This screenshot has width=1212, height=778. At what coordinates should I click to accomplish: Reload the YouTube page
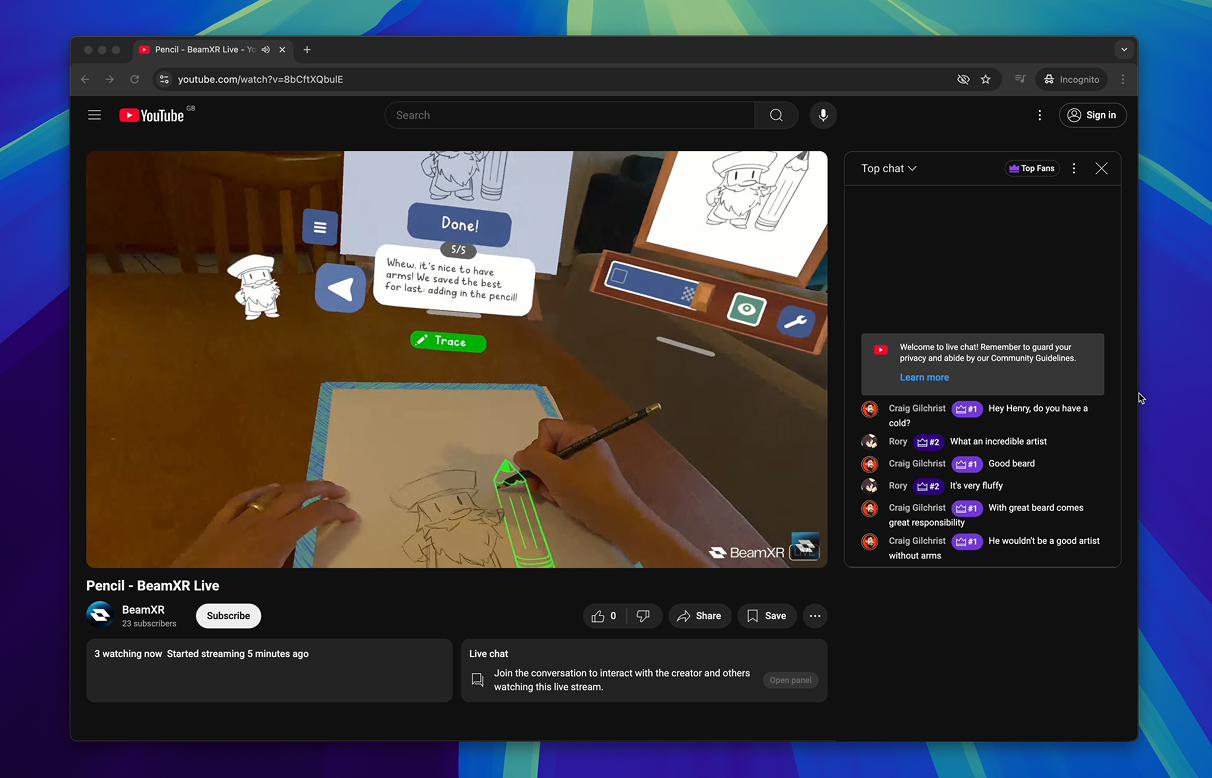point(135,79)
